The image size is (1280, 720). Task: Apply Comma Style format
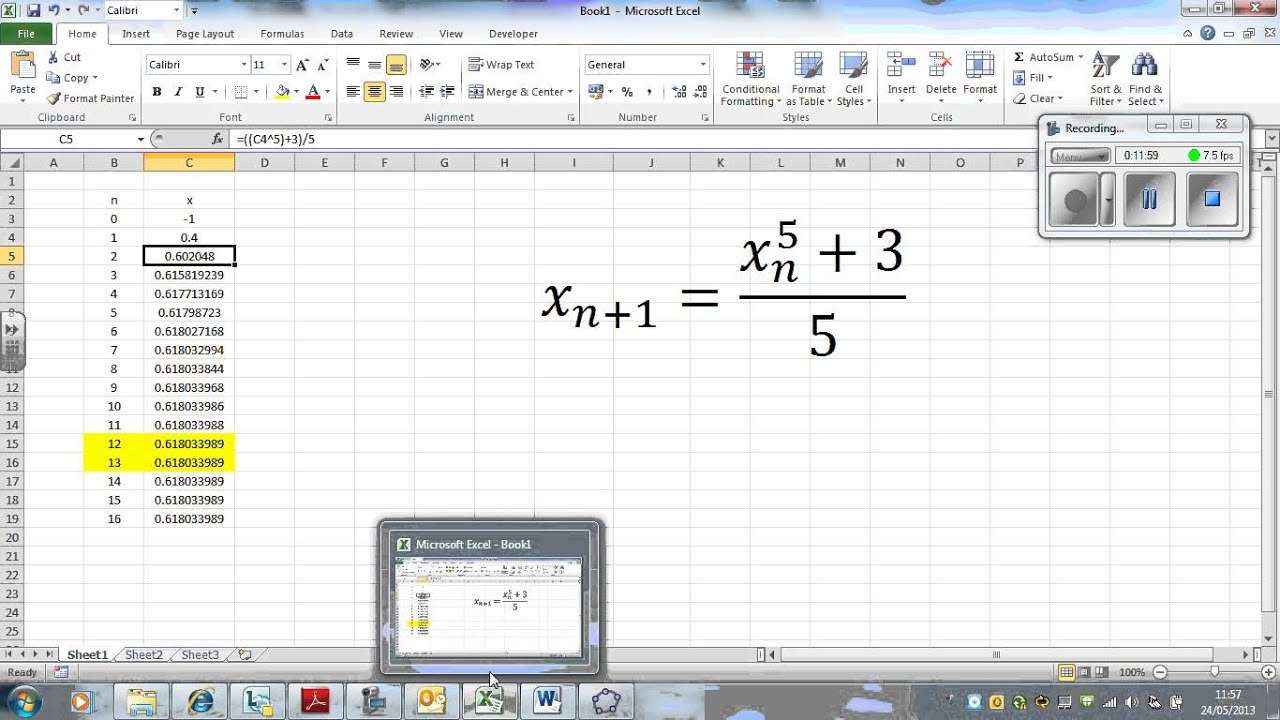pos(649,92)
